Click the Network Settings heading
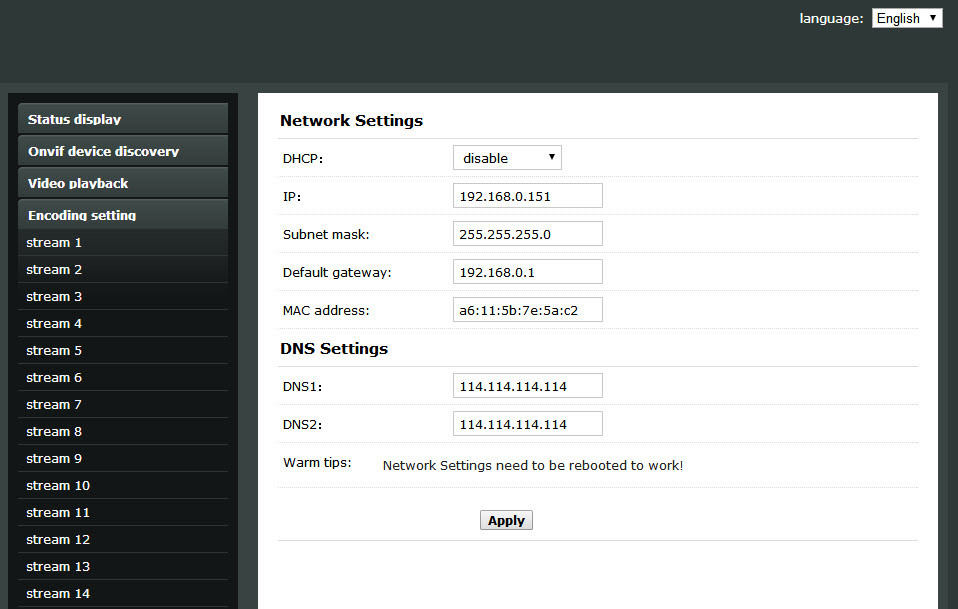The image size is (958, 609). tap(351, 120)
